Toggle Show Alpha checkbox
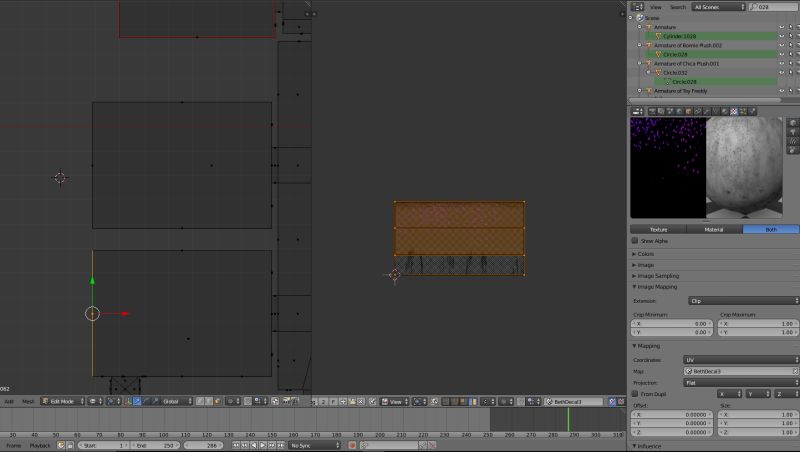Image resolution: width=800 pixels, height=452 pixels. coord(635,240)
